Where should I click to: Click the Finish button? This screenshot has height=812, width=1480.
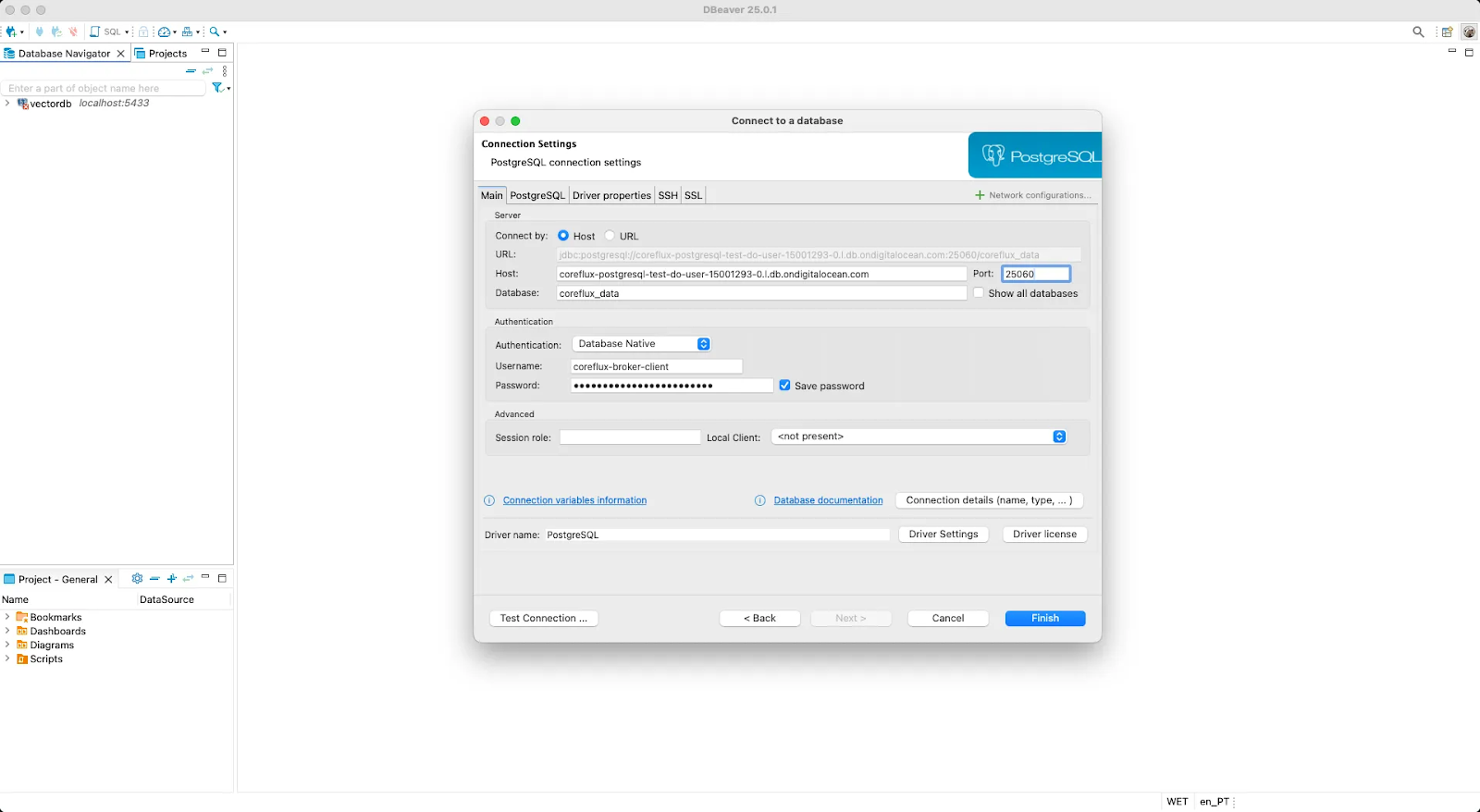click(1045, 618)
